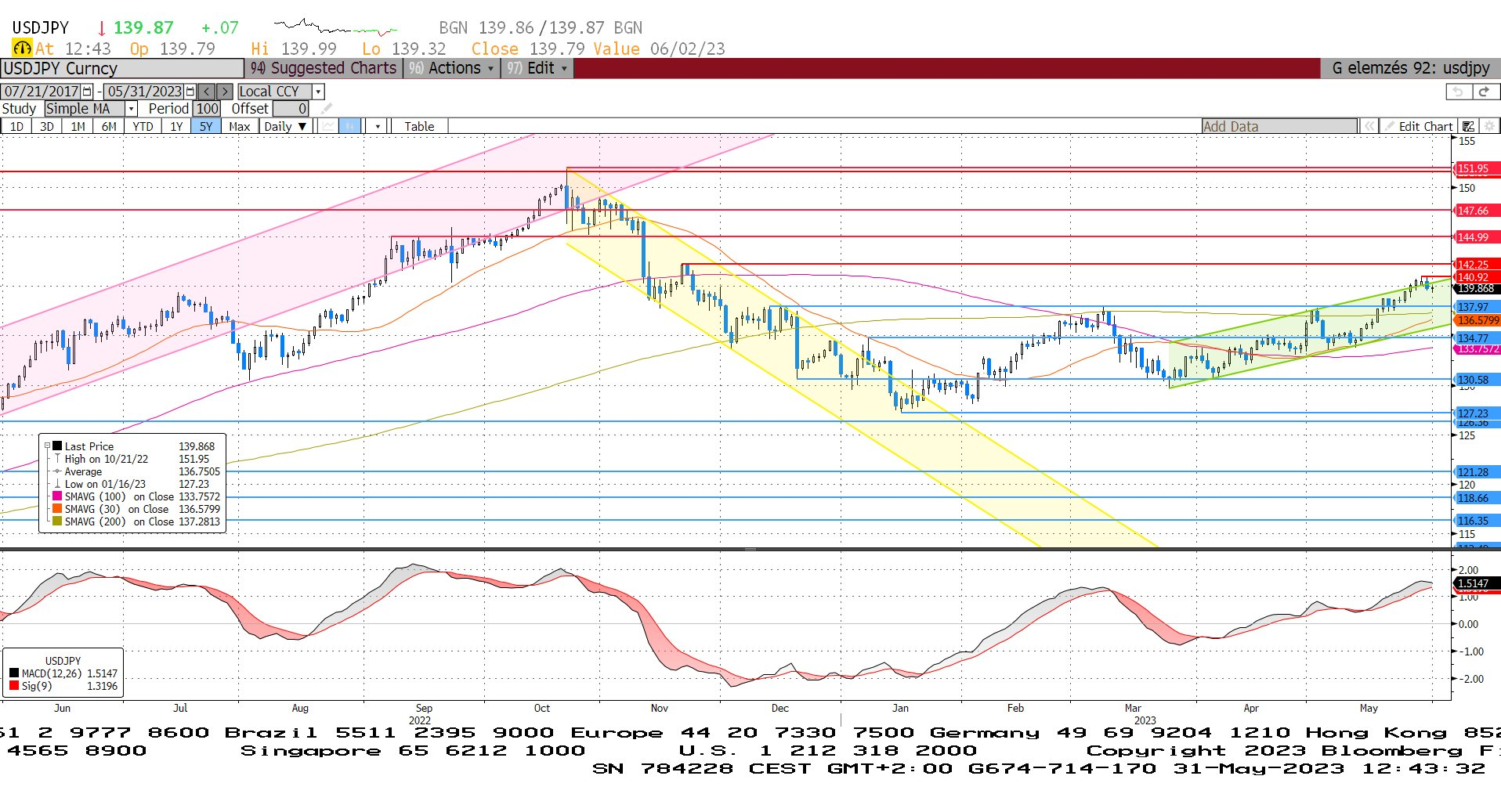Screen dimensions: 1501x812
Task: Shift date range back with left arrow
Action: pos(206,92)
